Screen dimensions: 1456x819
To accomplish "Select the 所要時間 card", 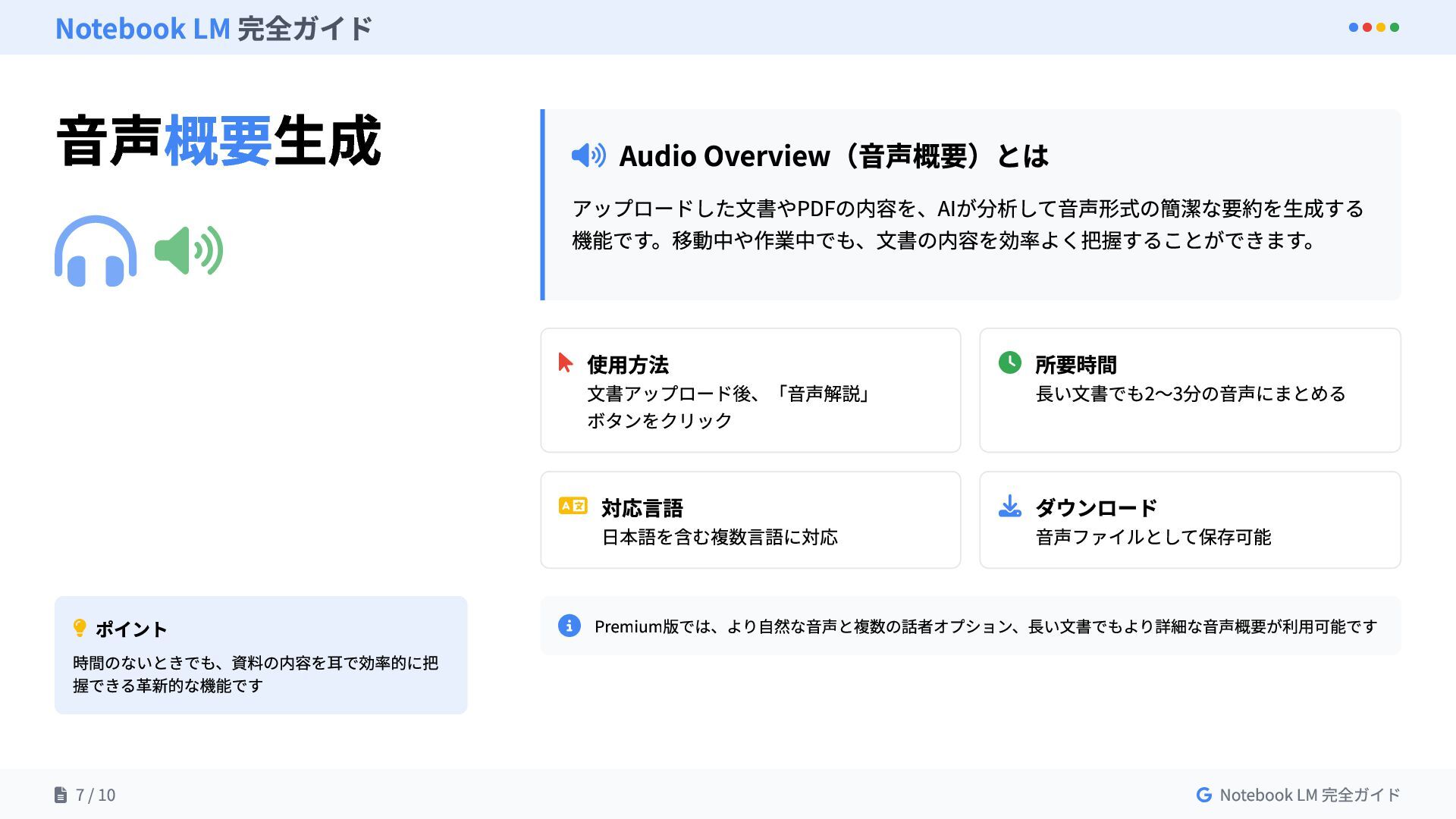I will point(1189,391).
